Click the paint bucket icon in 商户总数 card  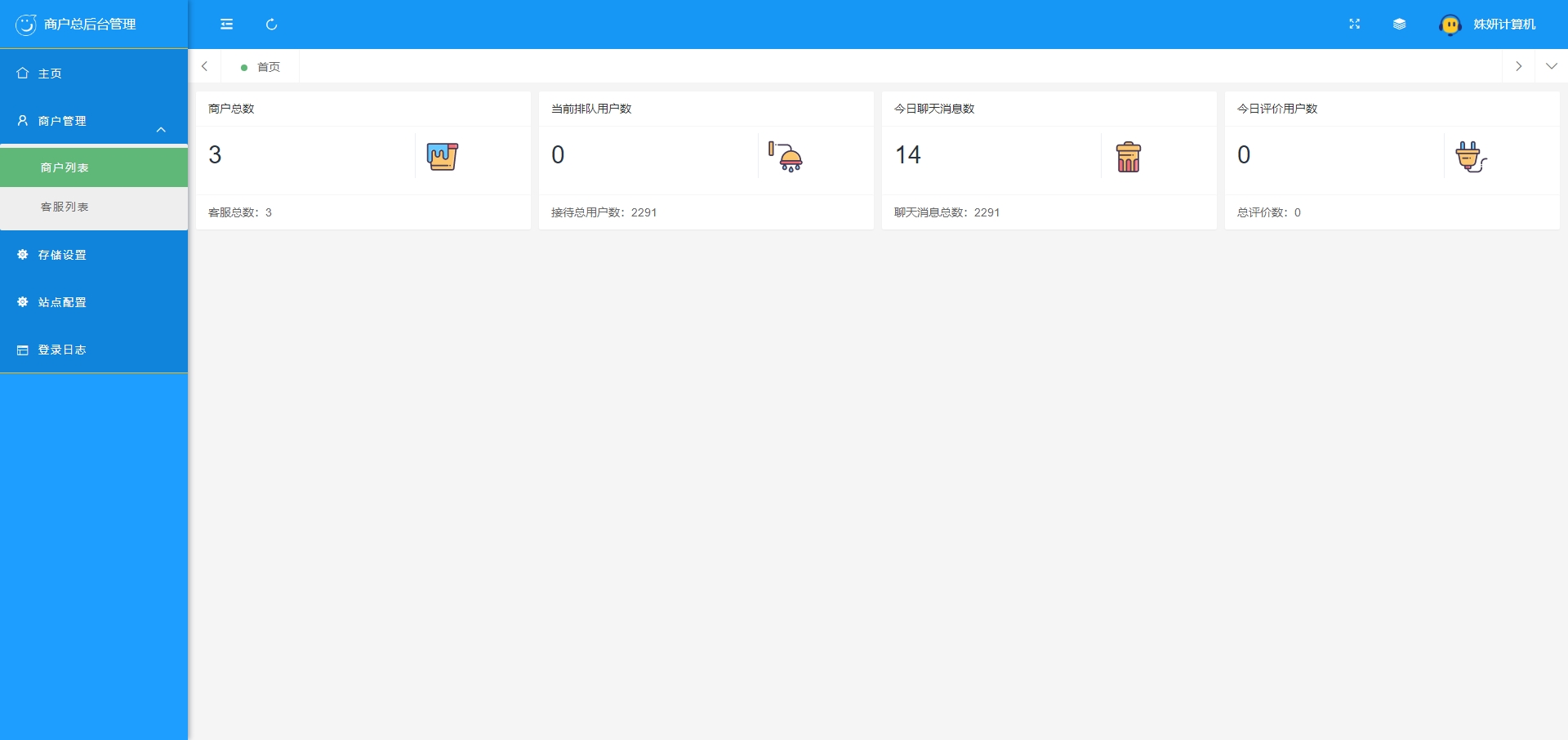coord(442,156)
